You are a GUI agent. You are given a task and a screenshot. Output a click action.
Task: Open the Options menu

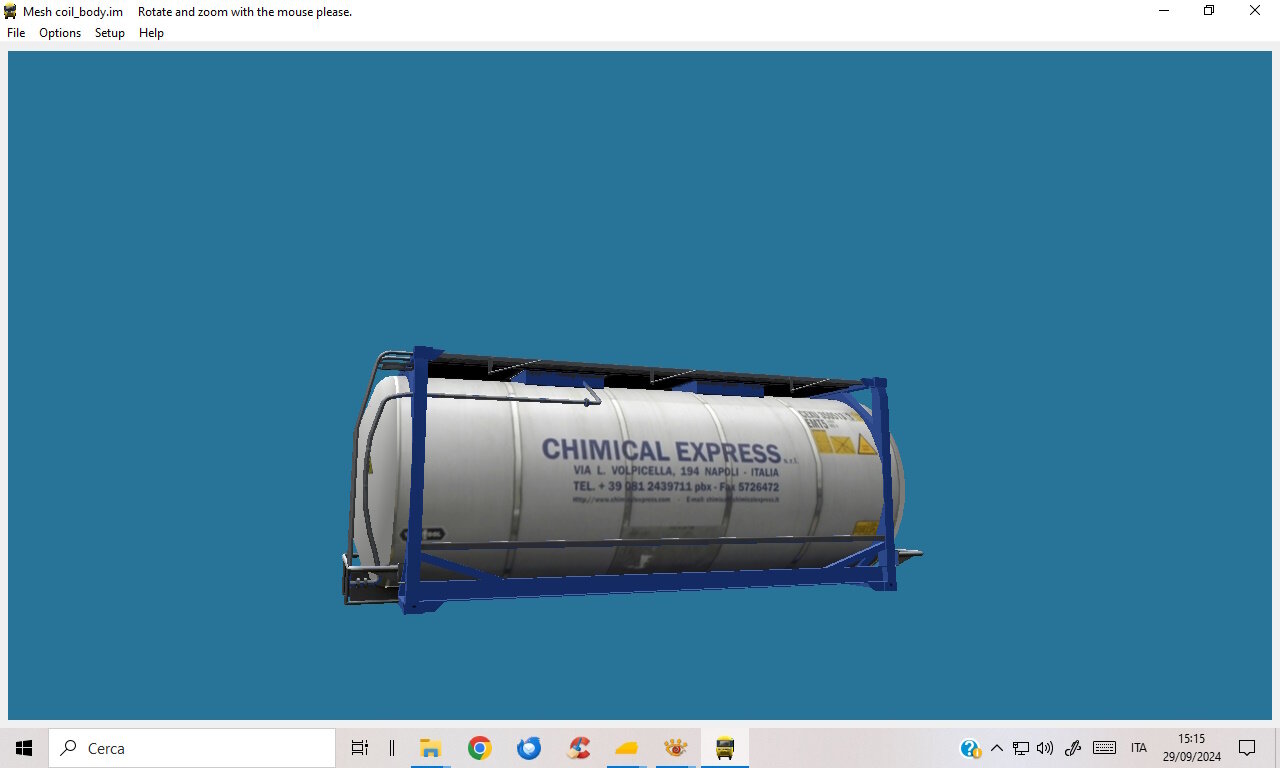(x=60, y=33)
